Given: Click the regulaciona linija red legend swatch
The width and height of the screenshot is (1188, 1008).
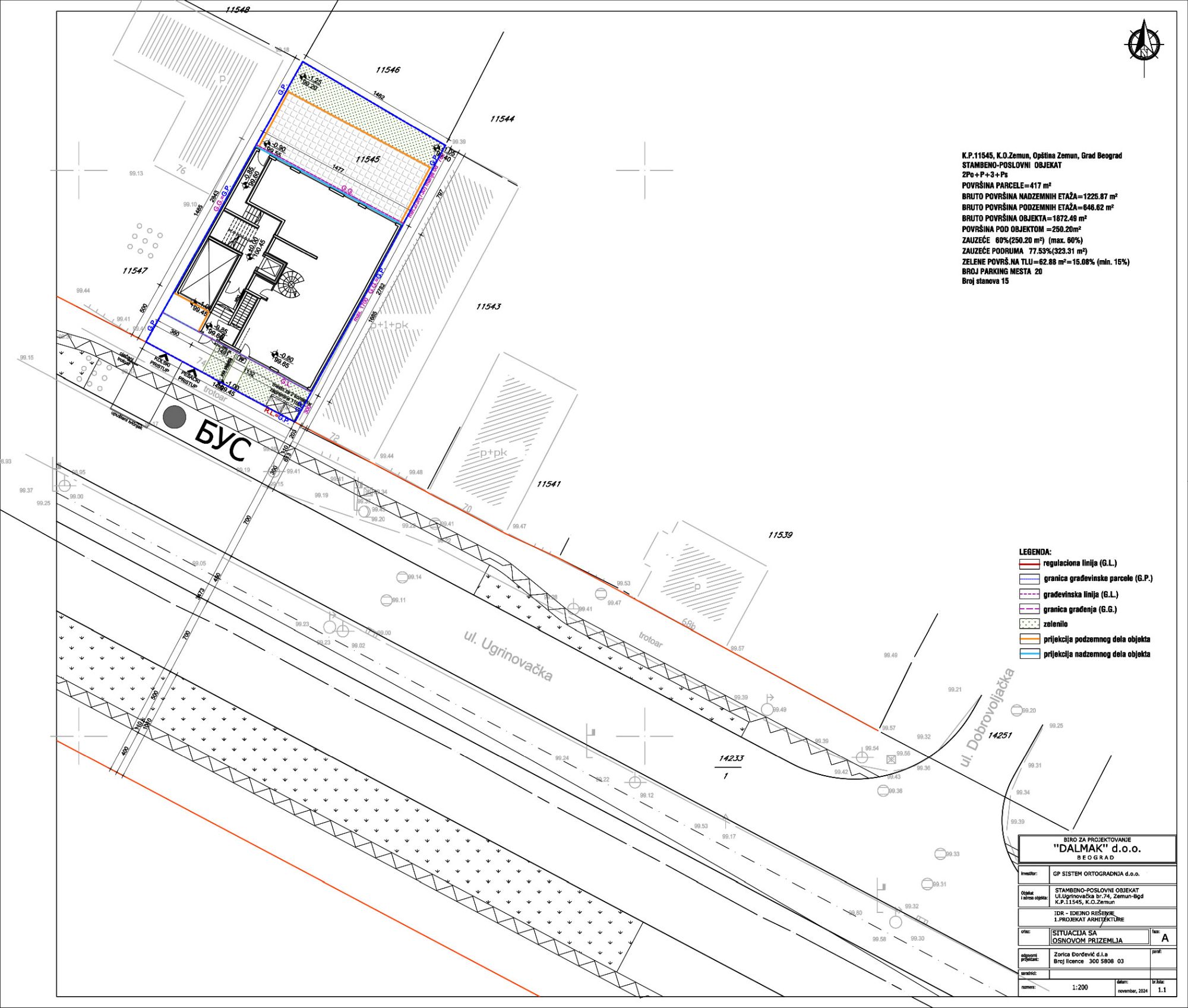Looking at the screenshot, I should click(x=1029, y=563).
